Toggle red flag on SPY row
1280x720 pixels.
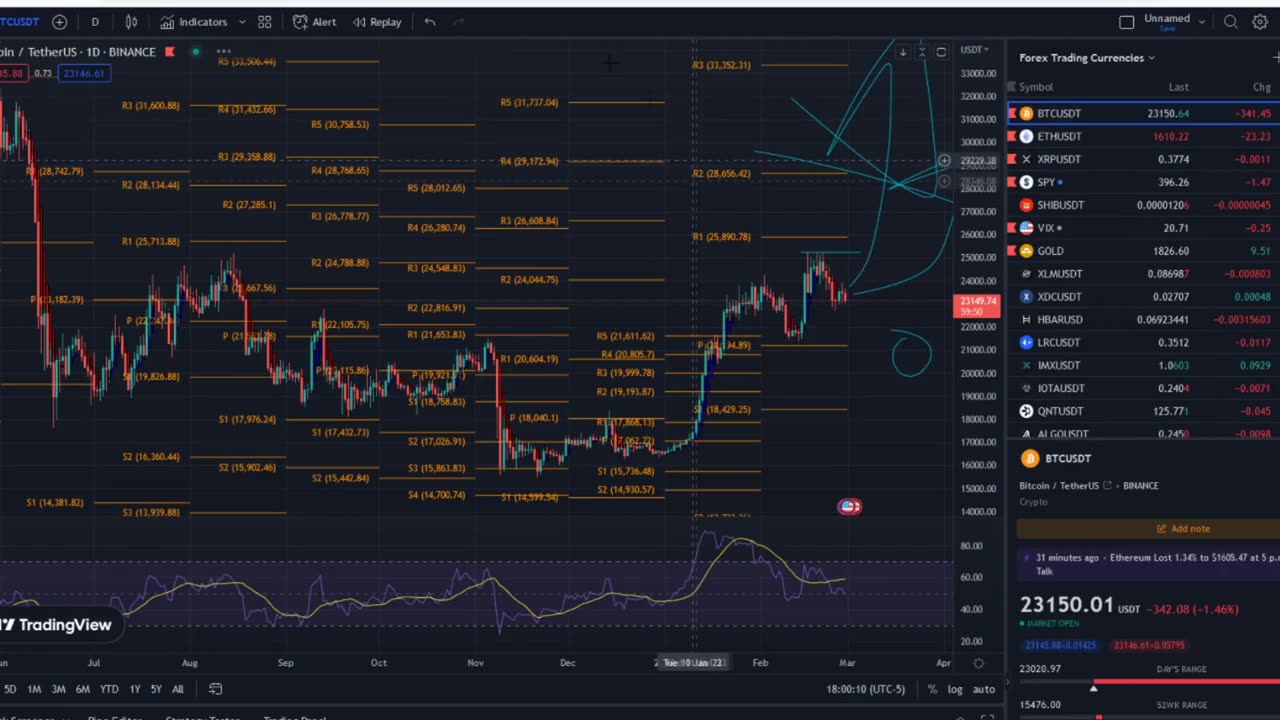coord(1012,183)
